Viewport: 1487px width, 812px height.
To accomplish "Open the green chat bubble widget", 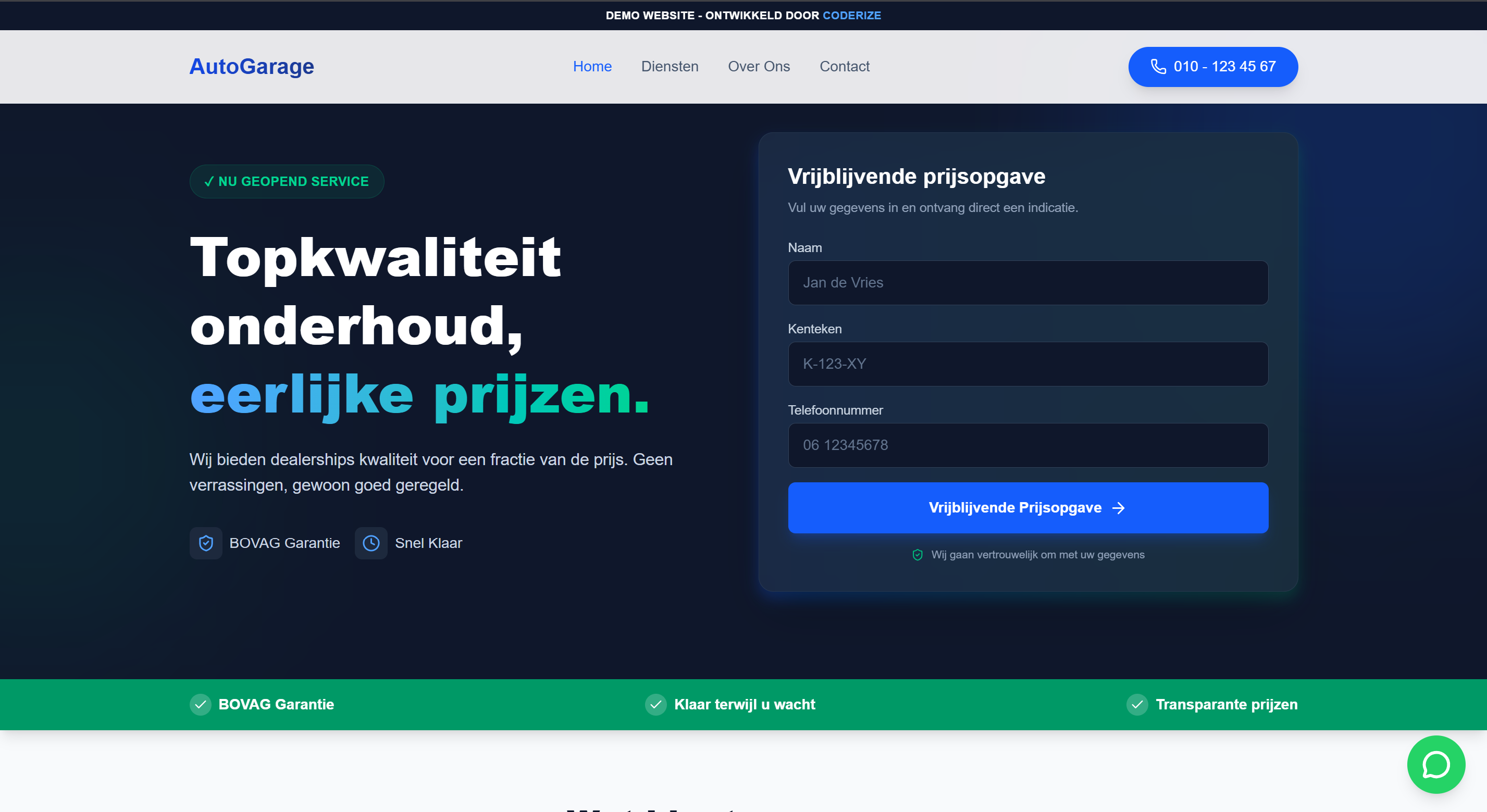I will click(1435, 764).
